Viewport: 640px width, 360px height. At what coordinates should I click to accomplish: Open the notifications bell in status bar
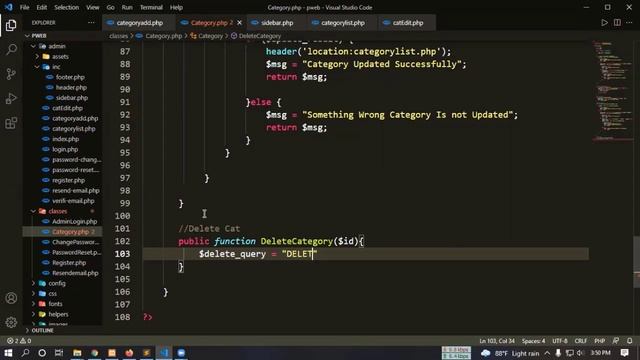tap(629, 340)
